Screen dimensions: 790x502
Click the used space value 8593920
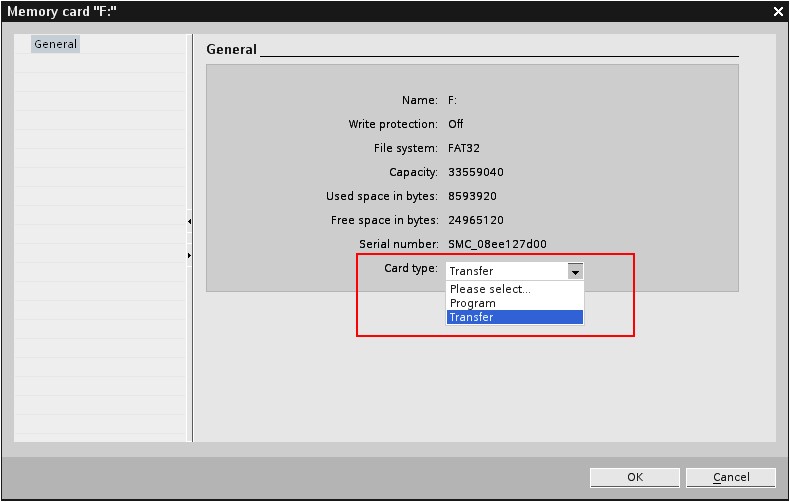tap(472, 196)
